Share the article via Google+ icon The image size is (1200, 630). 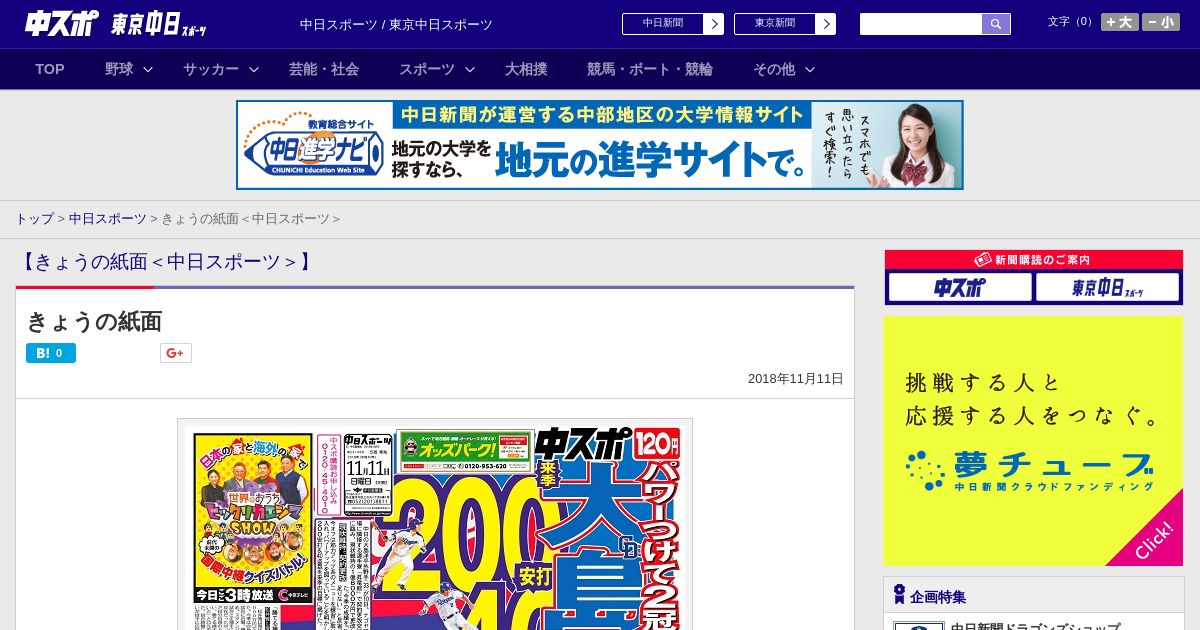[x=176, y=353]
